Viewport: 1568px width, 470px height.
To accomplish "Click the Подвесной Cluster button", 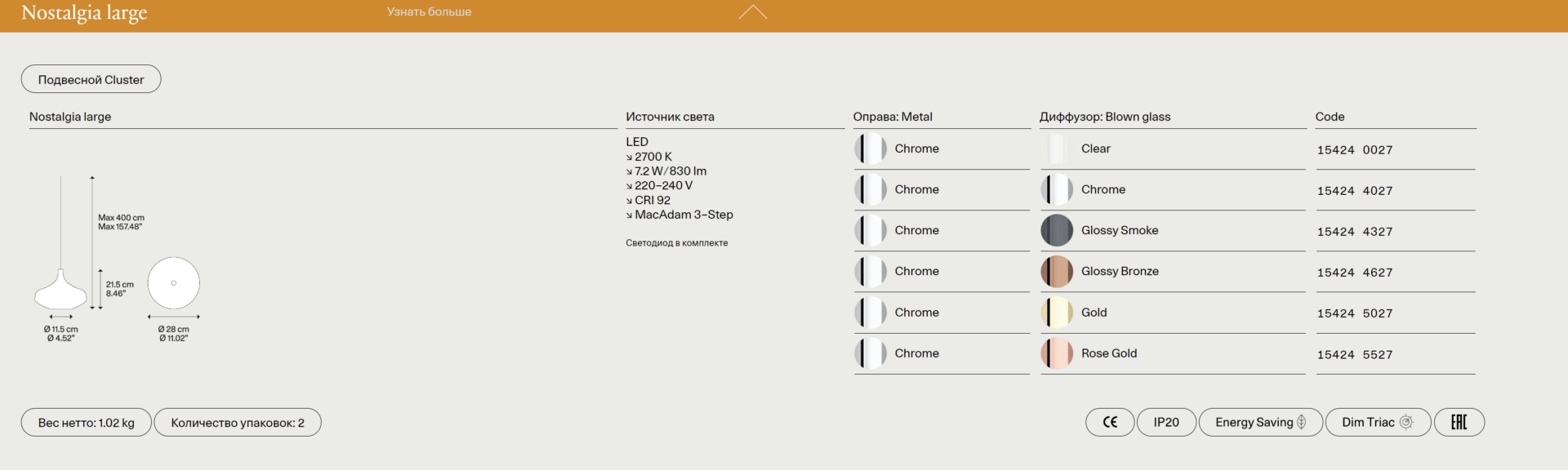I will click(x=91, y=79).
